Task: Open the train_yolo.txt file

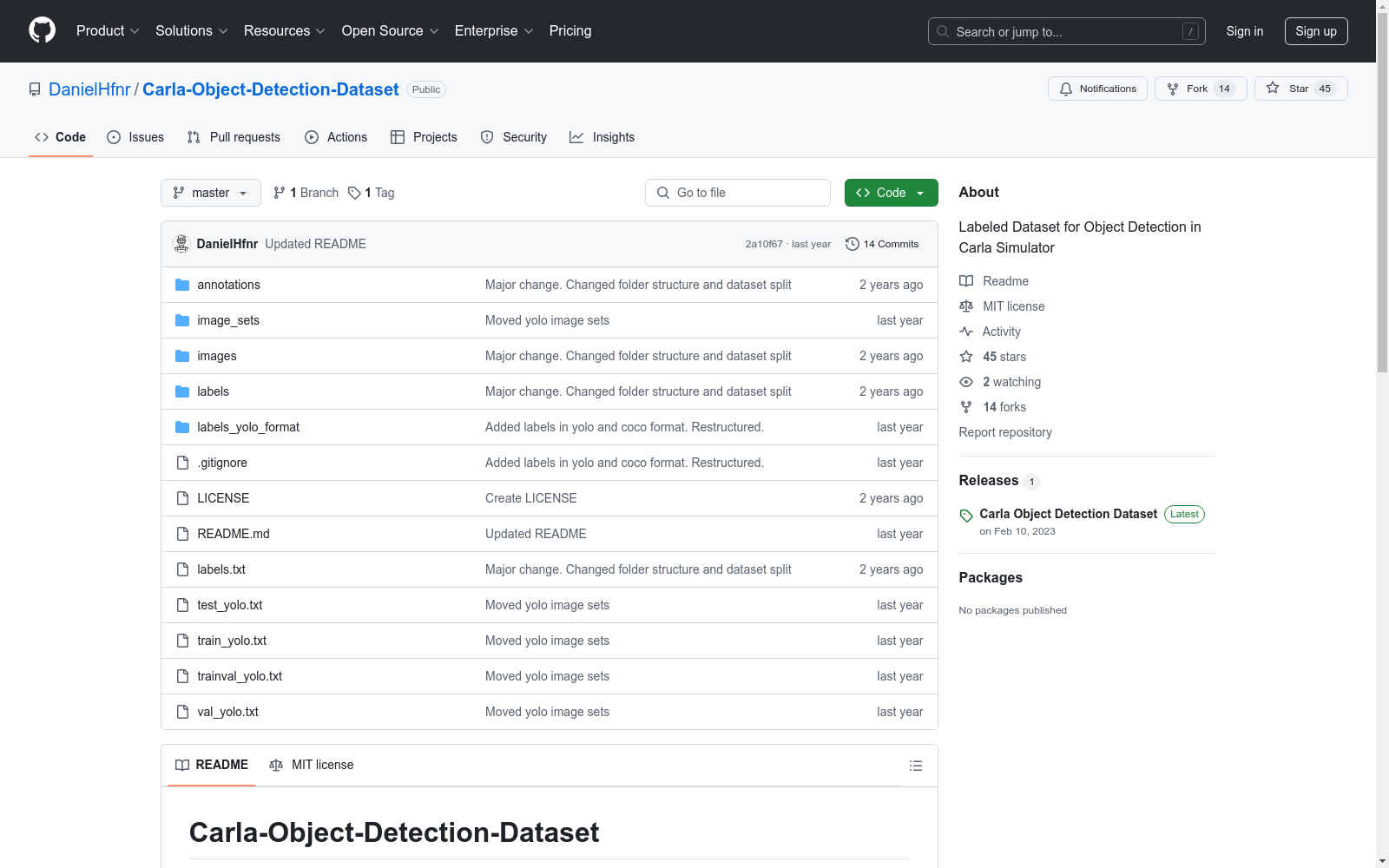Action: click(232, 641)
